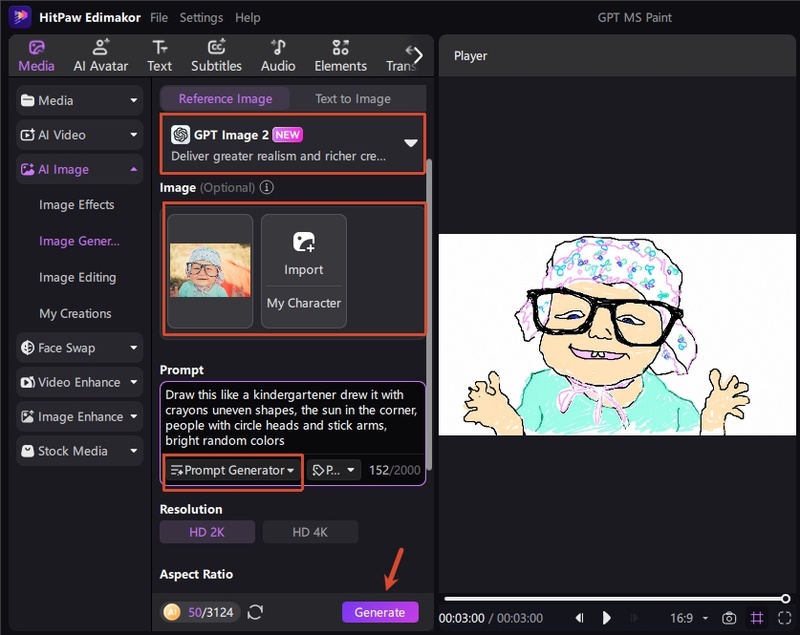
Task: Switch to Reference Image tab
Action: point(225,98)
